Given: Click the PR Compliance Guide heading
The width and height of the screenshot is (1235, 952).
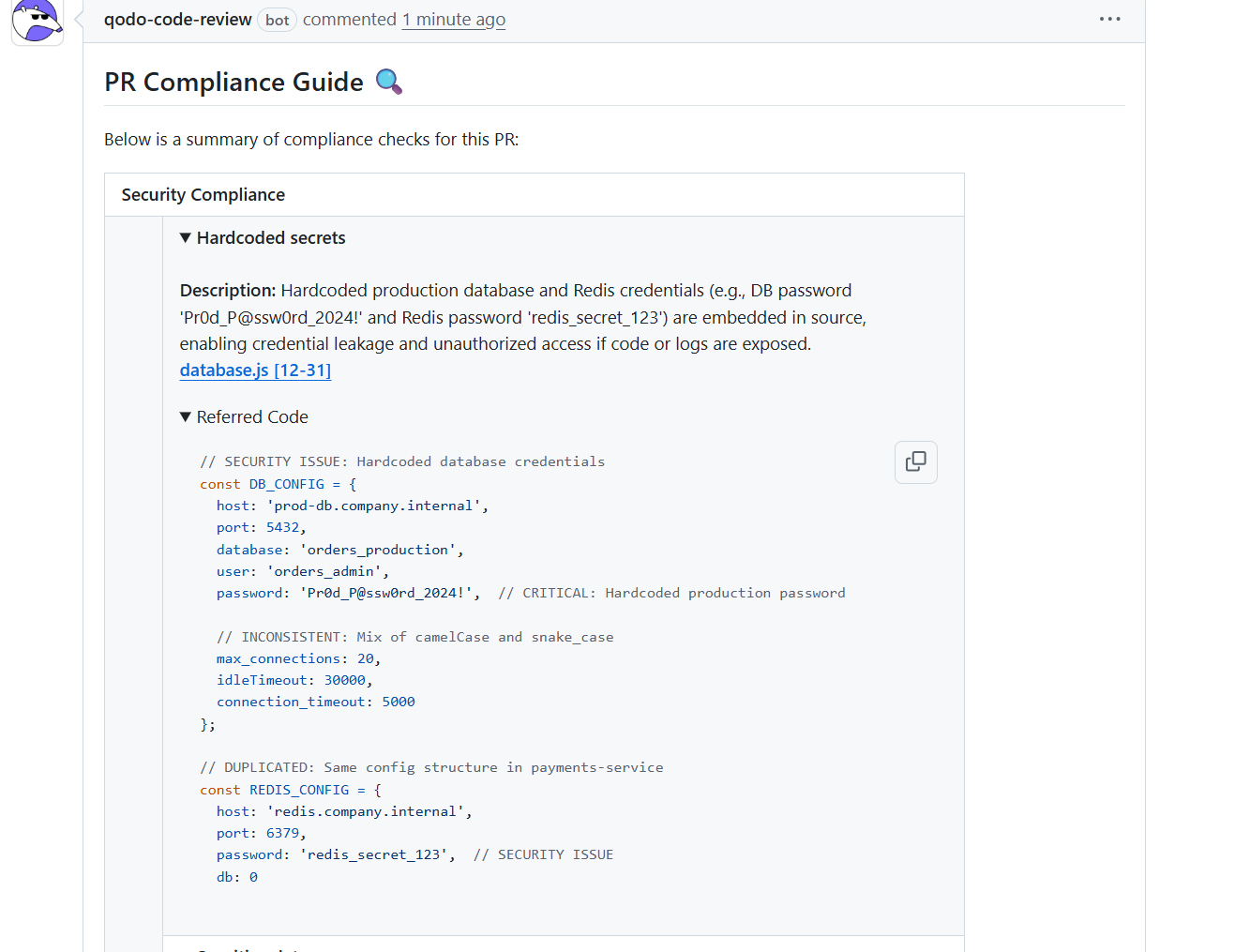Looking at the screenshot, I should 233,82.
